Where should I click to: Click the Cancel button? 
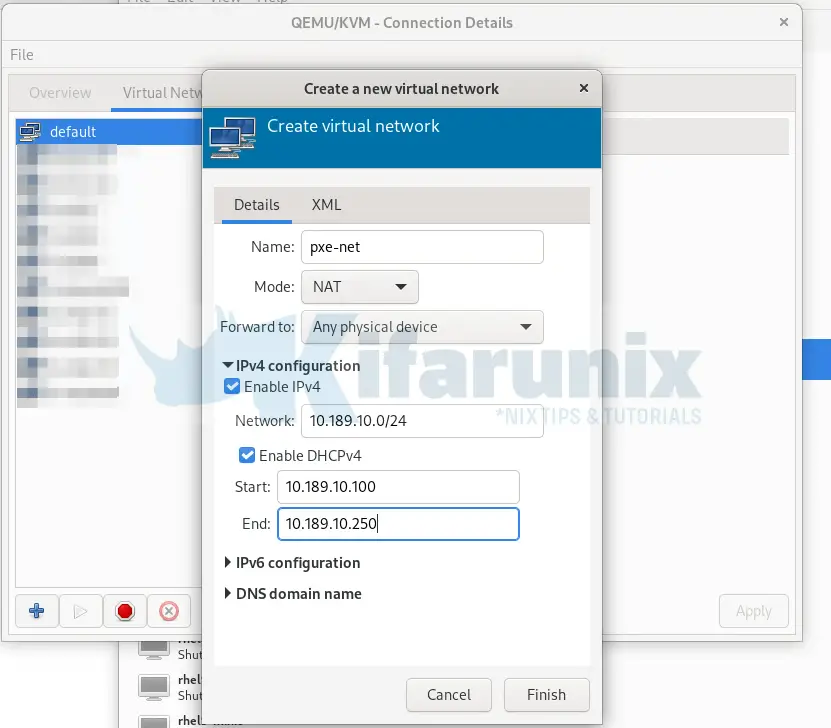coord(449,695)
